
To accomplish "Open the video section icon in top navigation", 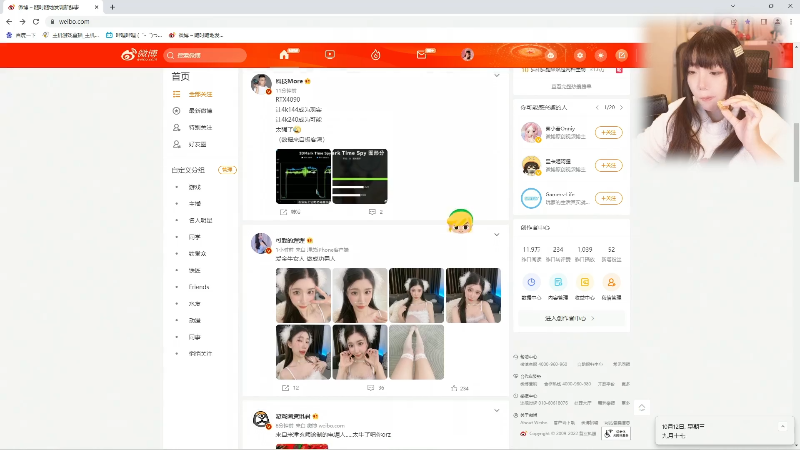I will (x=330, y=55).
